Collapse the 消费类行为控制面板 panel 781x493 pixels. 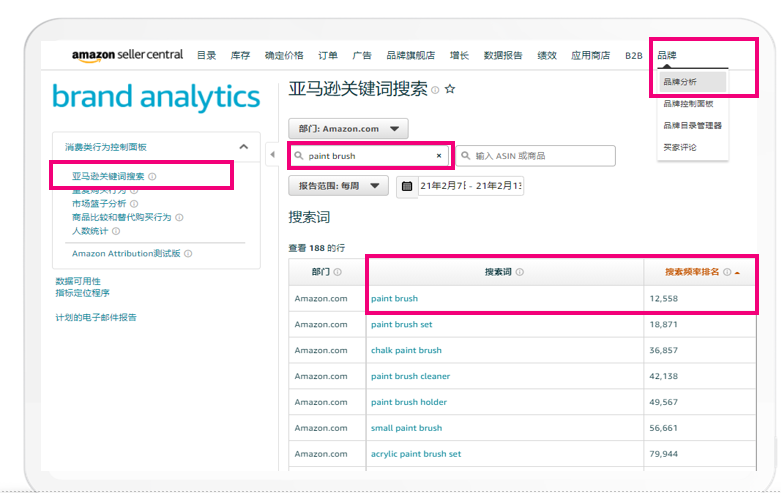coord(243,147)
